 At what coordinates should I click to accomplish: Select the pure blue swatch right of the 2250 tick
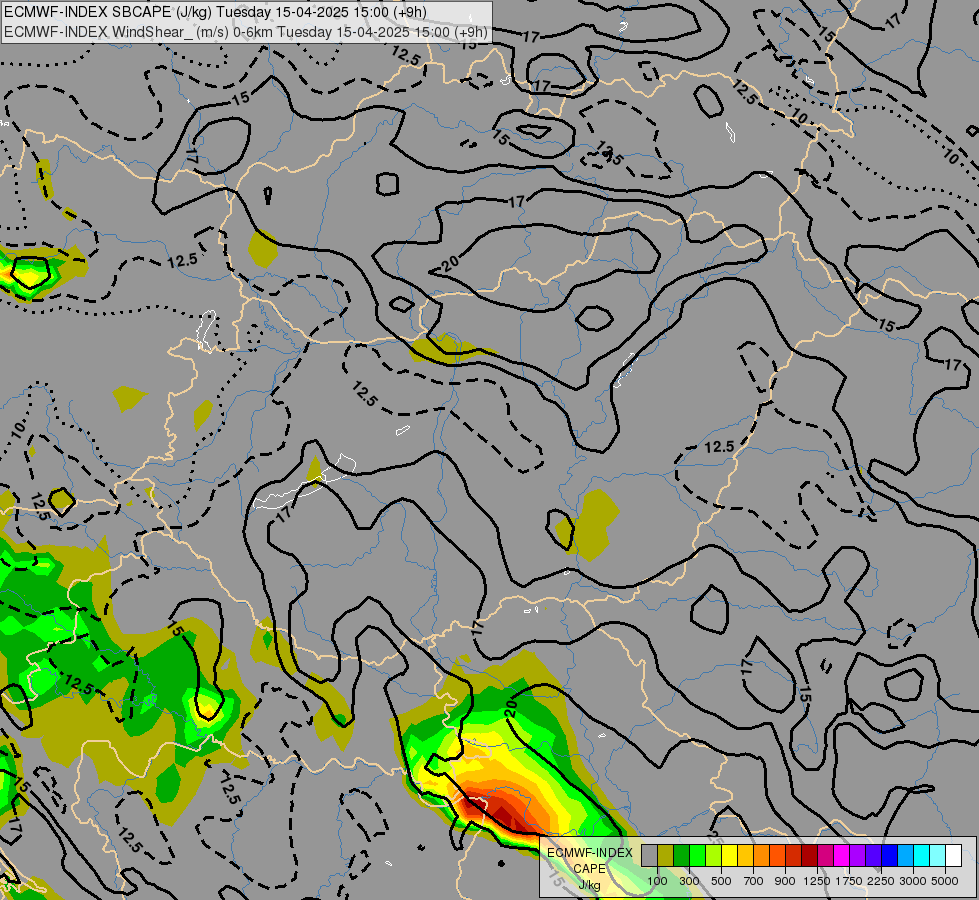(x=889, y=855)
